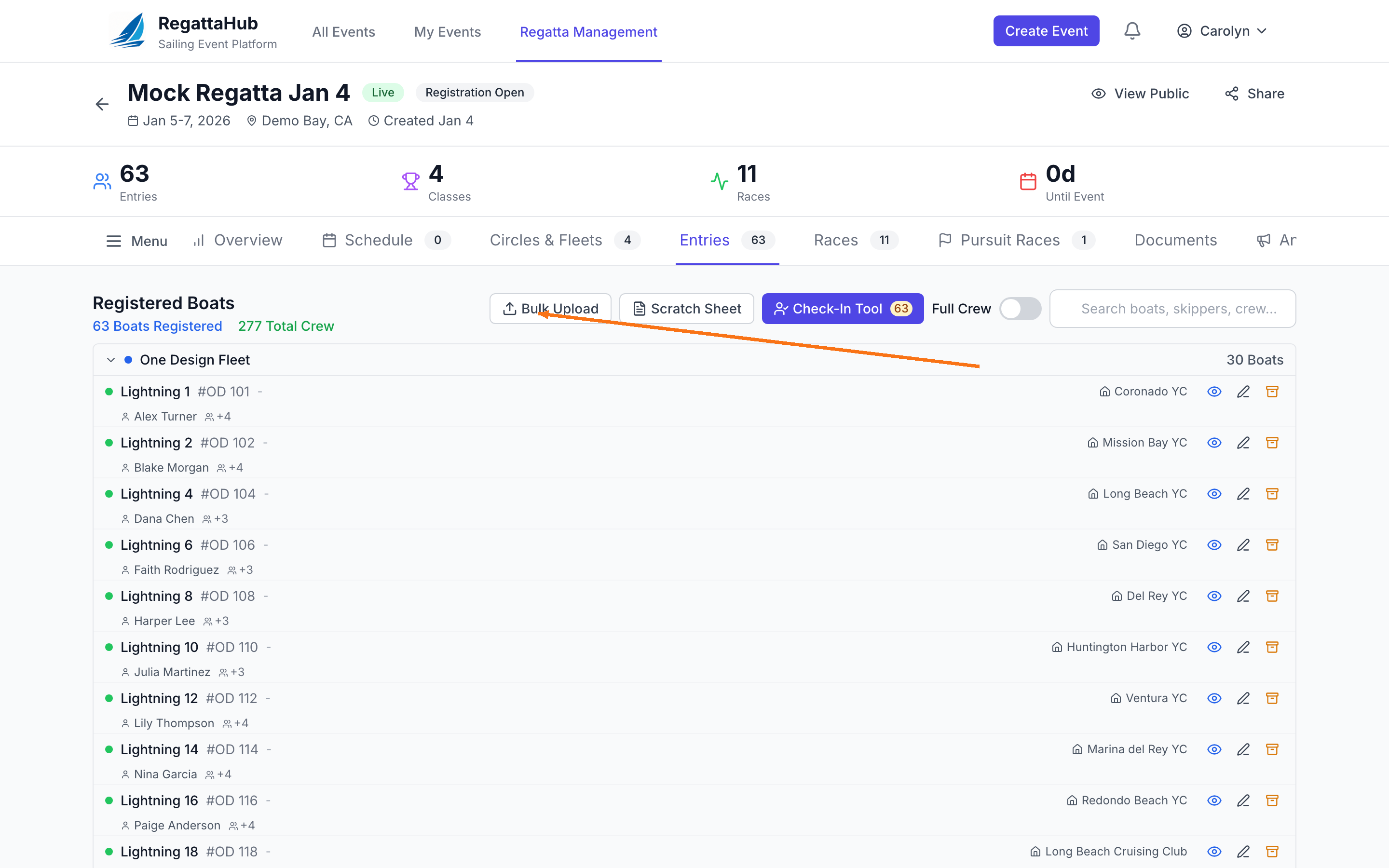Click the archive icon for Lightning 2
The height and width of the screenshot is (868, 1389).
pyautogui.click(x=1272, y=443)
